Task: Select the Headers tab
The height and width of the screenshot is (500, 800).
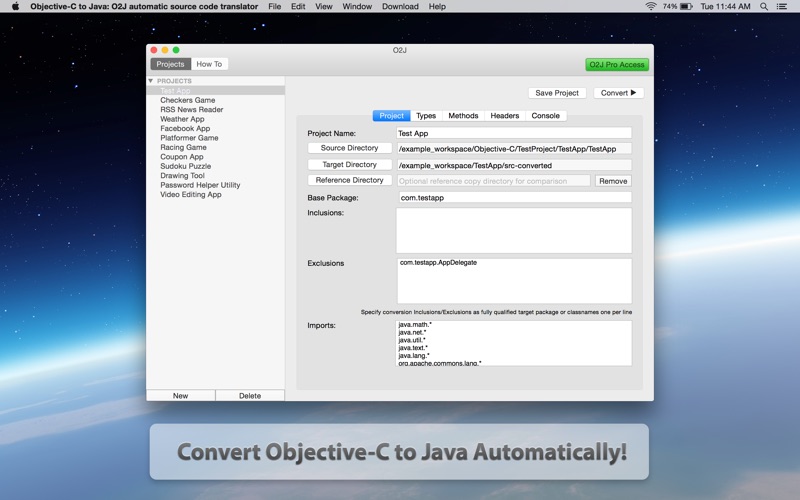Action: click(x=505, y=116)
